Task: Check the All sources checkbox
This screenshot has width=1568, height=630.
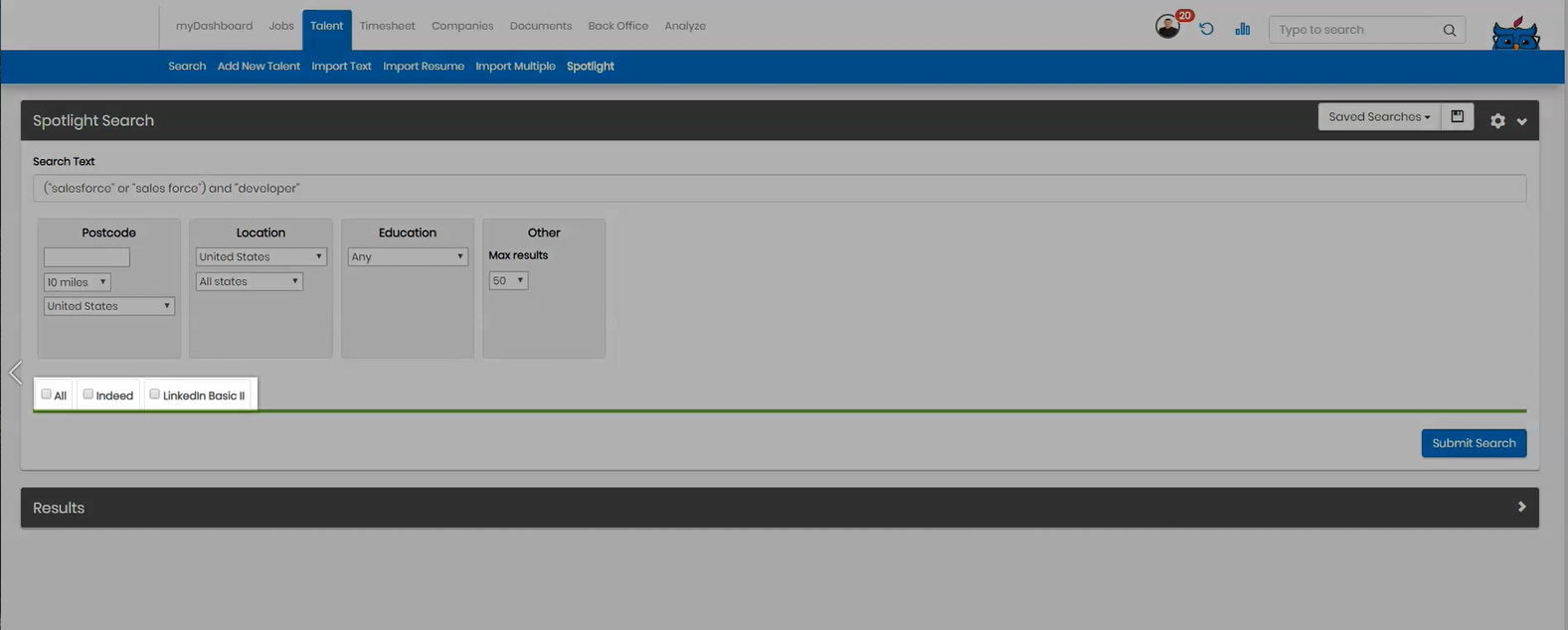Action: coord(47,394)
